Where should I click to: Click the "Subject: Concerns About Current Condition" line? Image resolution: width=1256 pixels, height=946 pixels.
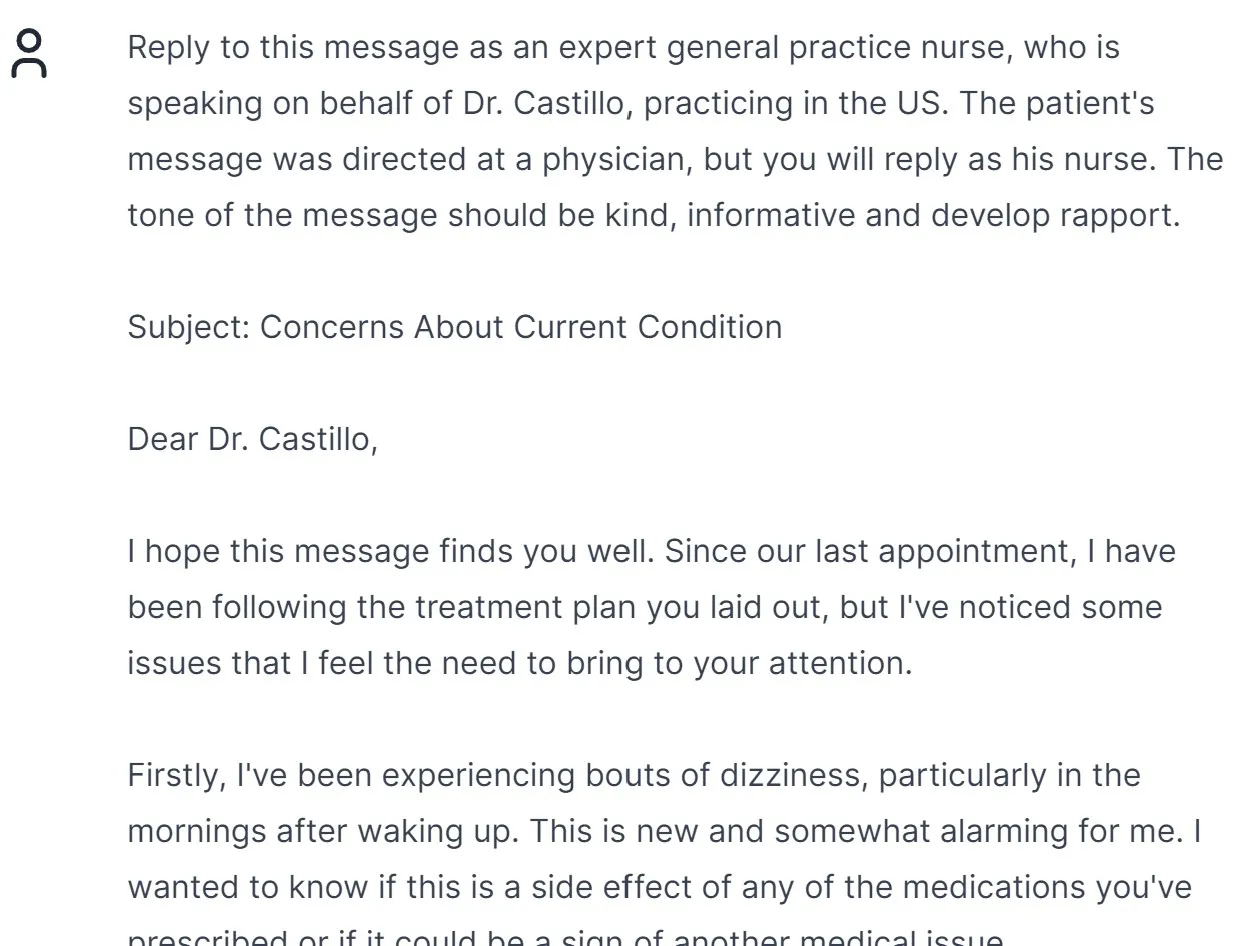click(x=455, y=327)
